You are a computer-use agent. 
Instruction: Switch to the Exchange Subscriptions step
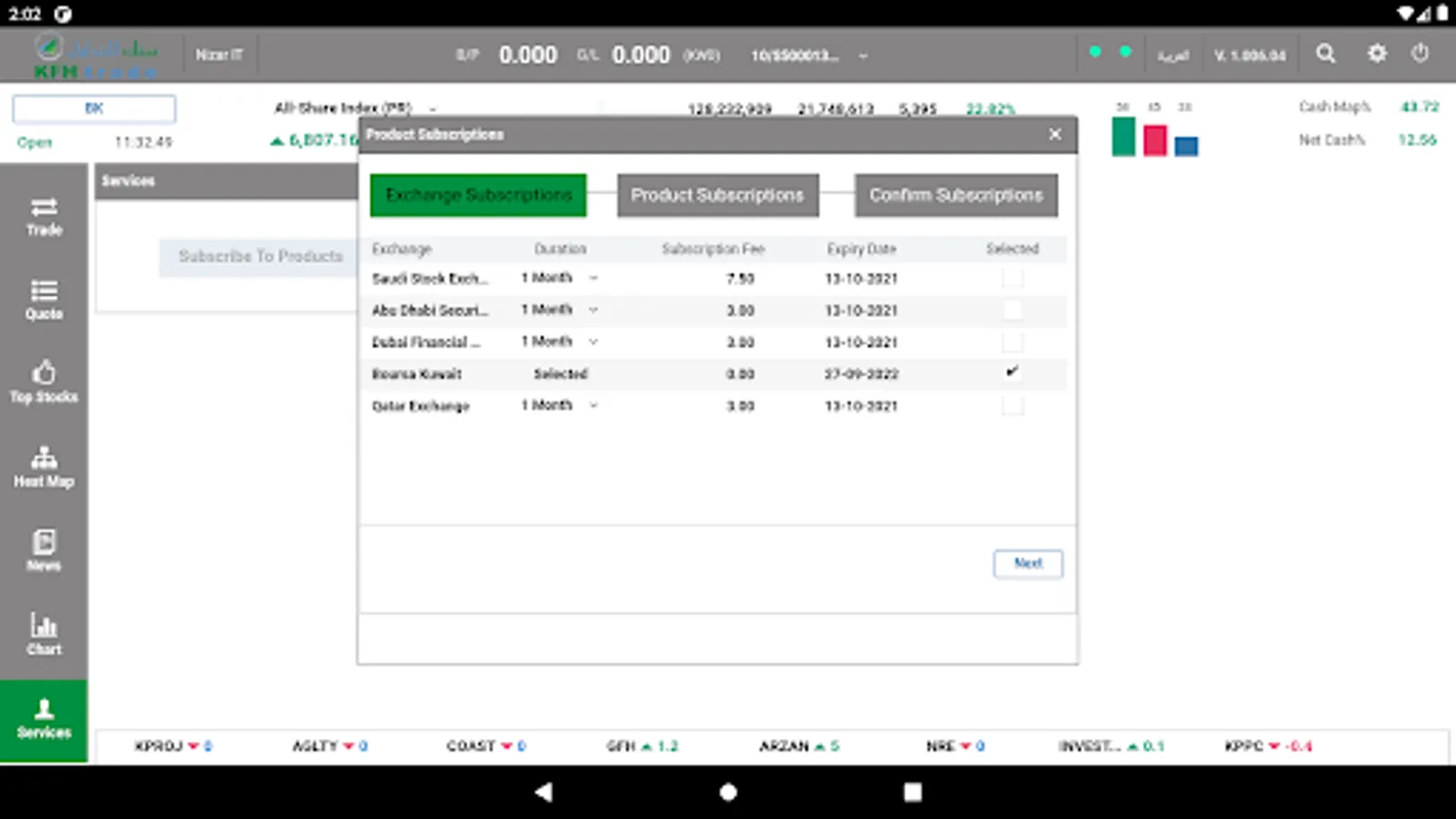point(478,195)
